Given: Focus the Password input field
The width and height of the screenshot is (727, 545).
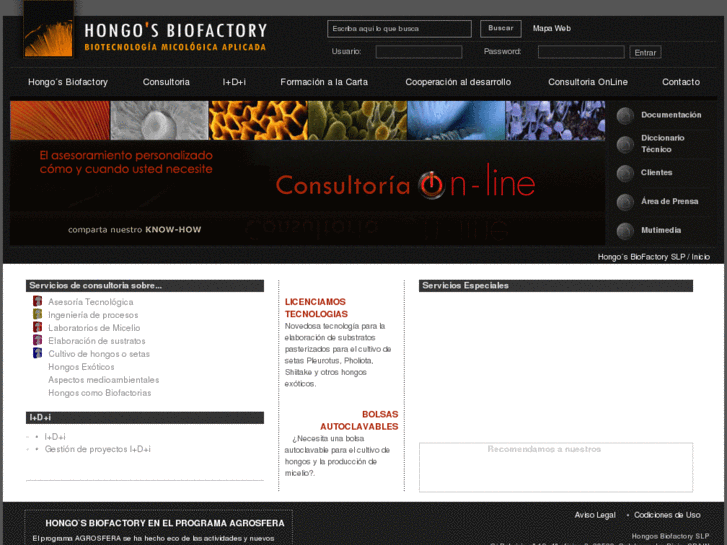Looking at the screenshot, I should [581, 52].
